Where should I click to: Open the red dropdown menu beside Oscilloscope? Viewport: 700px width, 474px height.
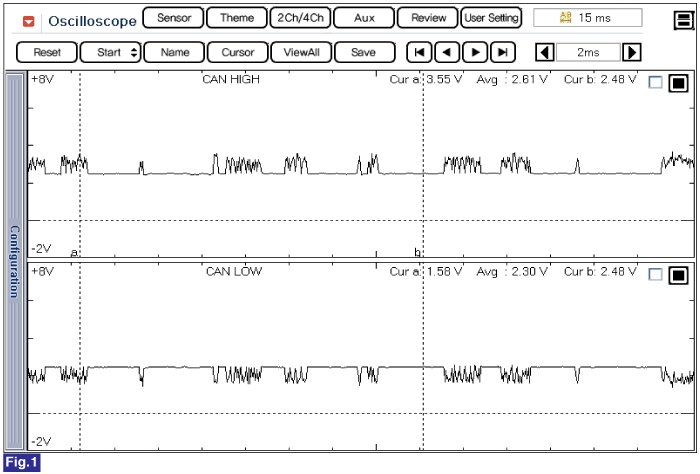pyautogui.click(x=29, y=21)
